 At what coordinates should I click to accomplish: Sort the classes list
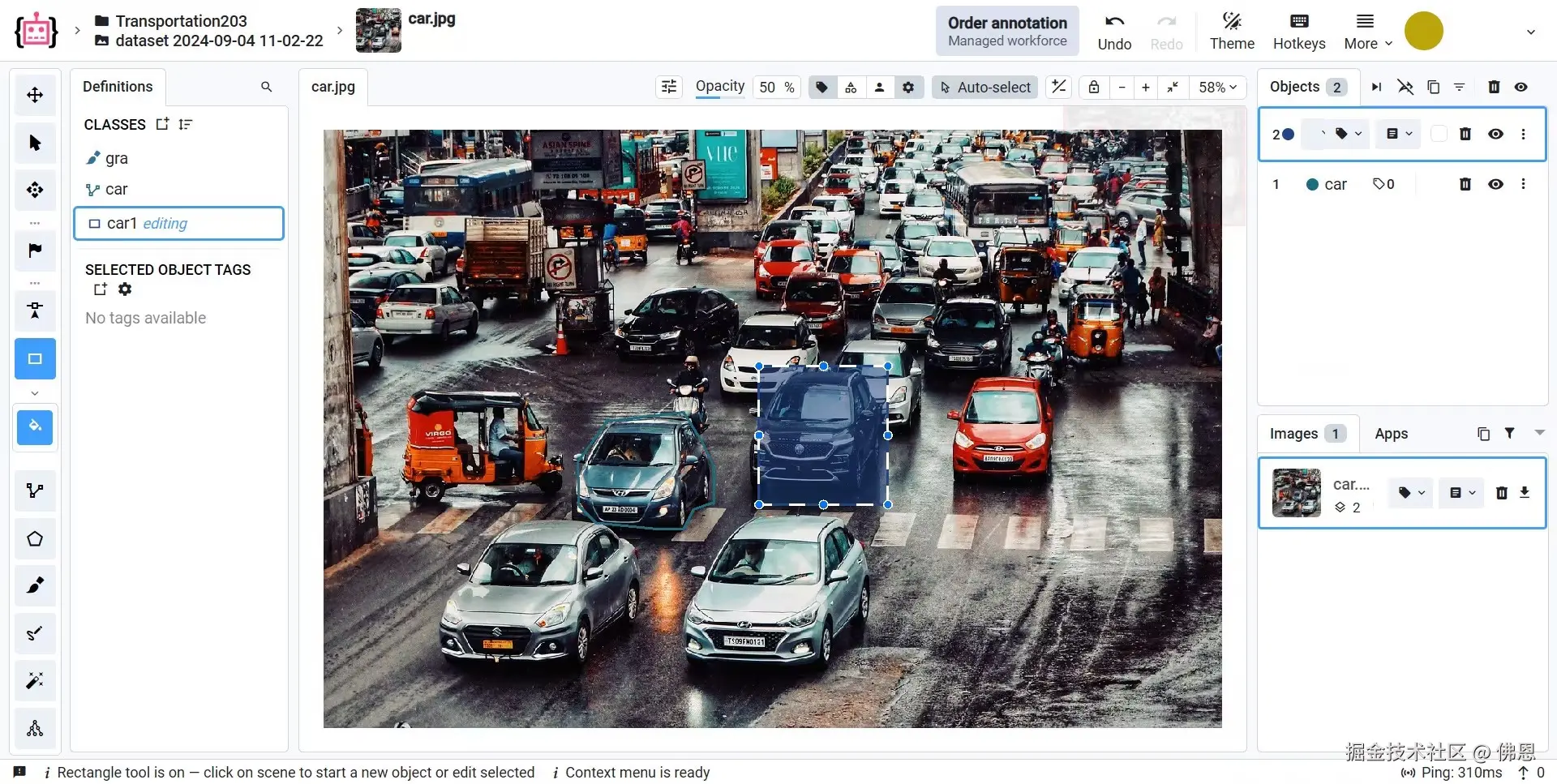pyautogui.click(x=186, y=124)
